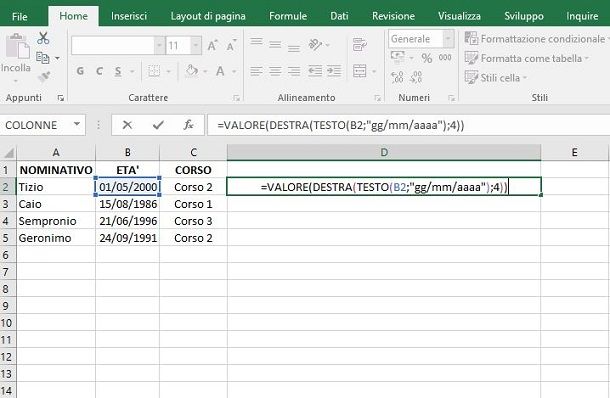
Task: Toggle italic with C button
Action: click(x=99, y=71)
